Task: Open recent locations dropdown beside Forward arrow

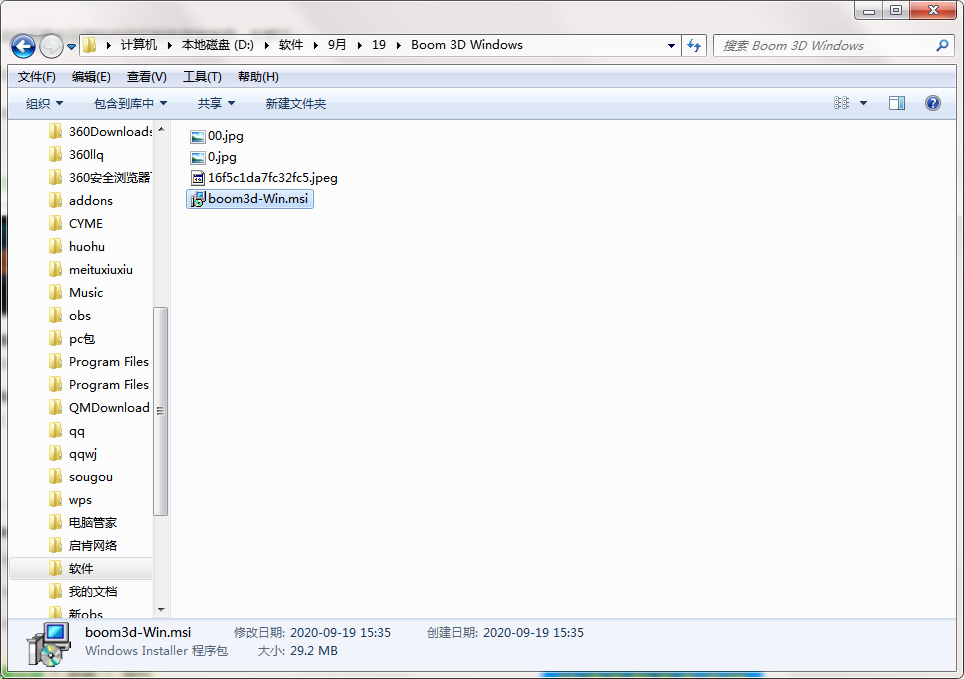Action: [71, 47]
